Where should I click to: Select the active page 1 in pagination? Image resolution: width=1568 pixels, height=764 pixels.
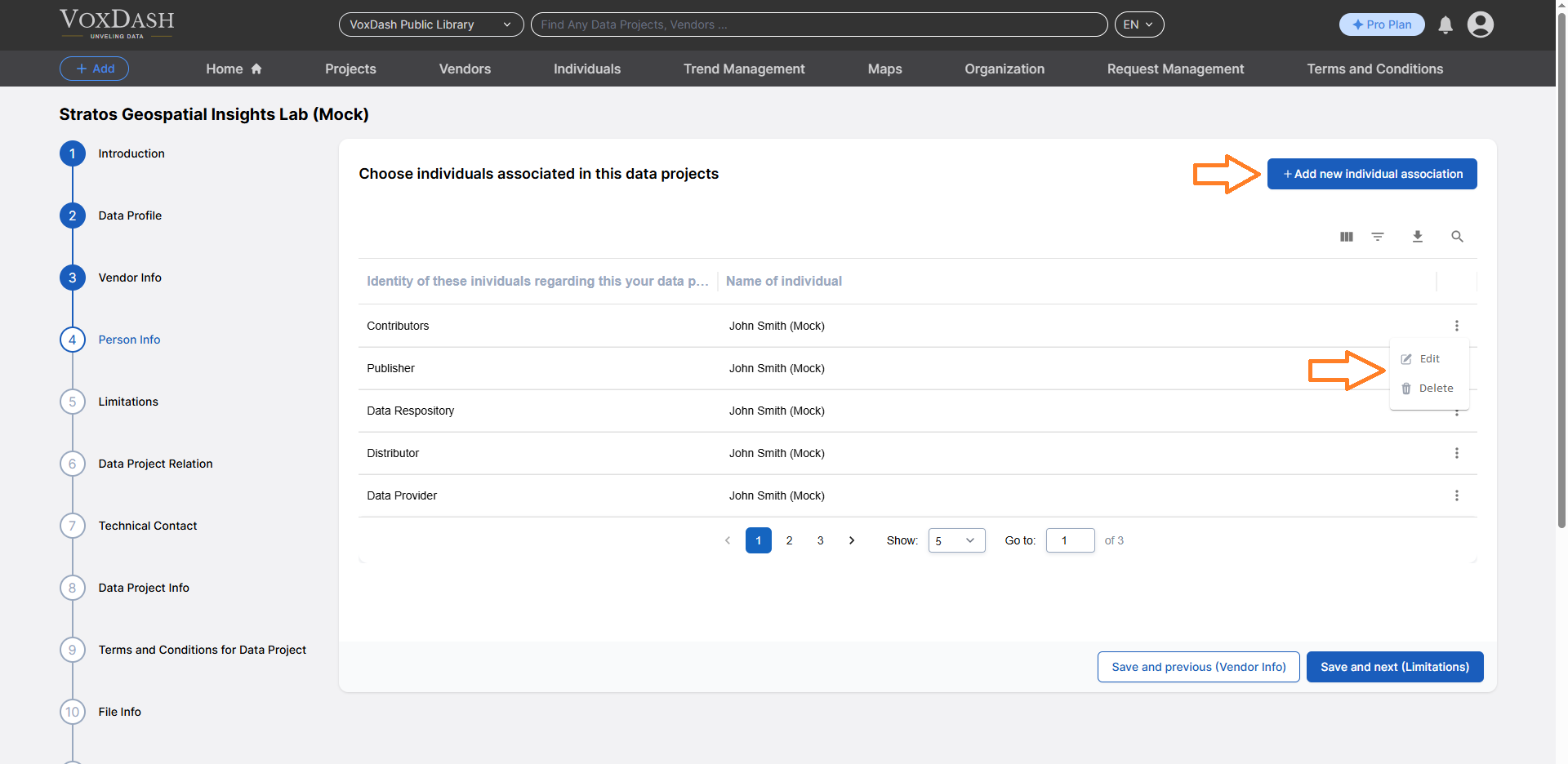[x=758, y=540]
